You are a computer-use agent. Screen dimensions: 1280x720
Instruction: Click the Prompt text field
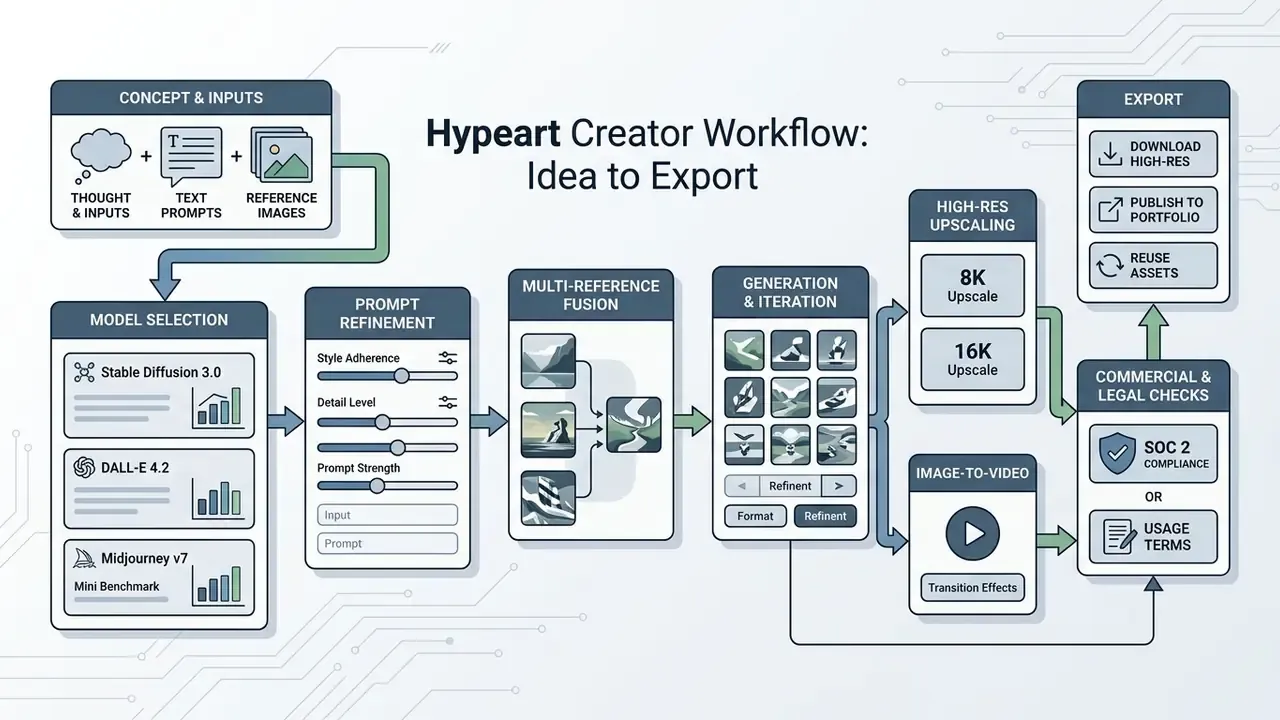click(x=387, y=543)
